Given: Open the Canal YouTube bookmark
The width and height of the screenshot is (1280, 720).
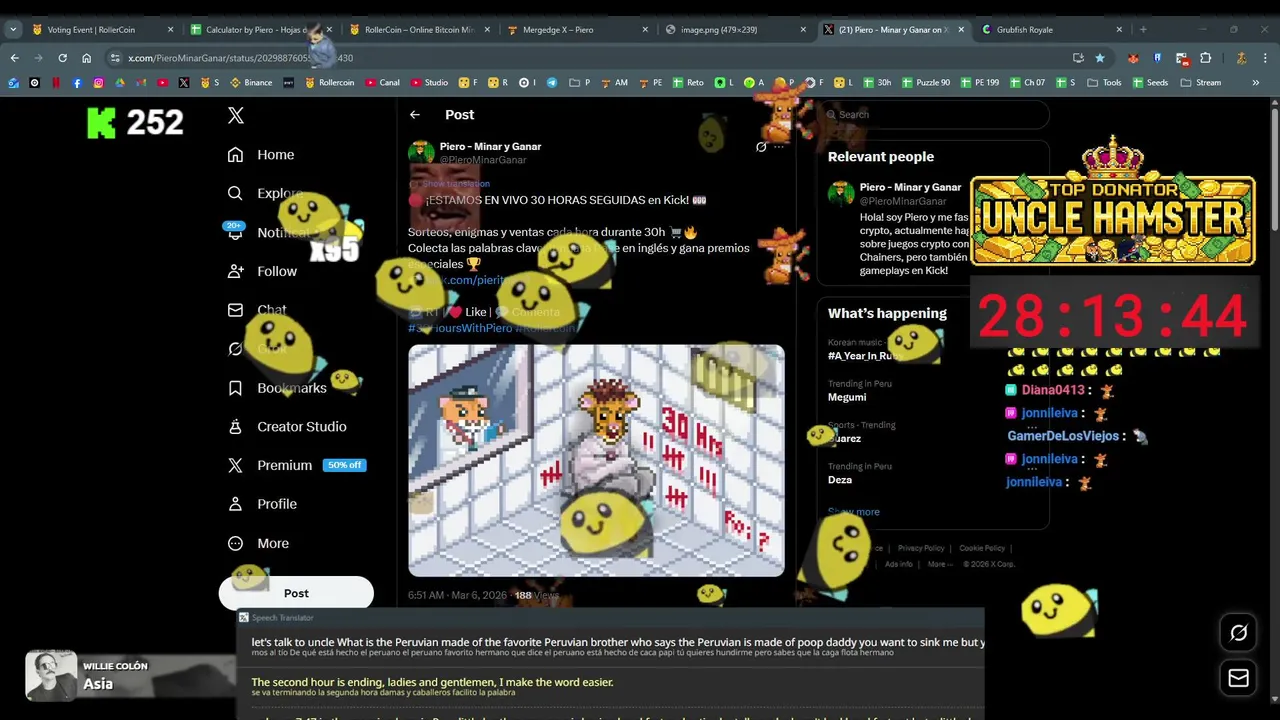Looking at the screenshot, I should 382,83.
